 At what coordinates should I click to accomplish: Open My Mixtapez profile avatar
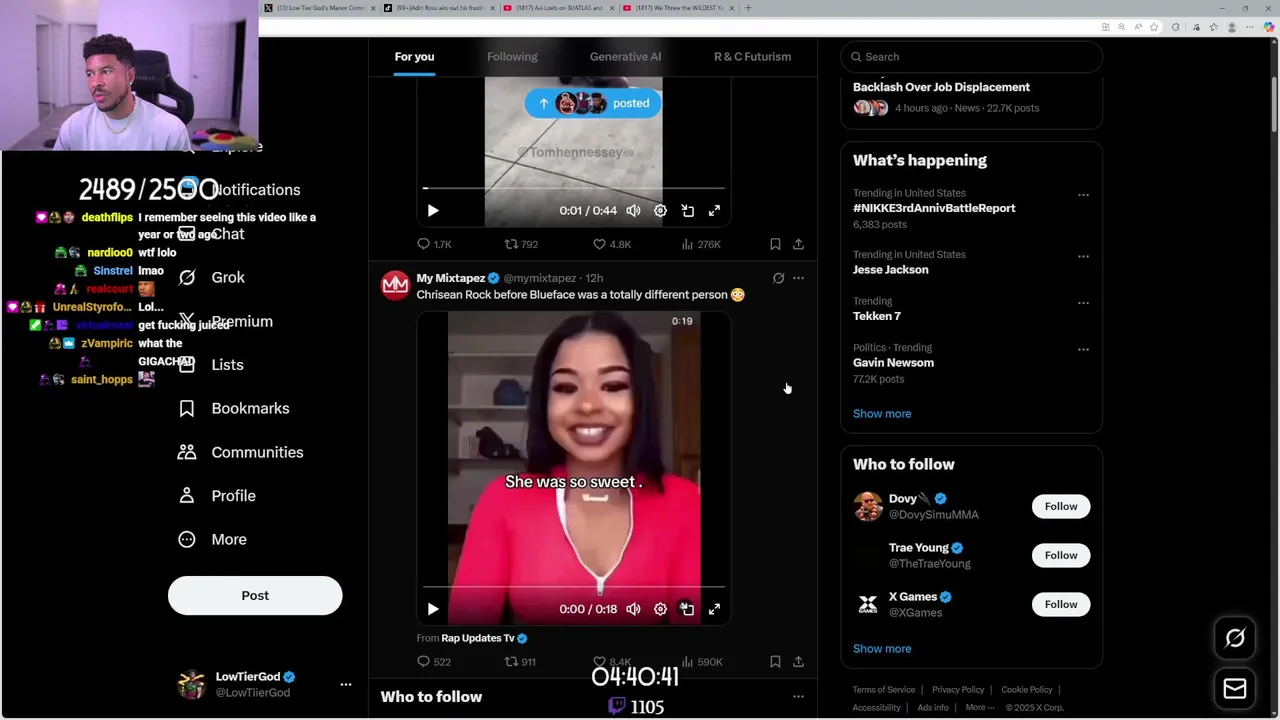pos(395,286)
